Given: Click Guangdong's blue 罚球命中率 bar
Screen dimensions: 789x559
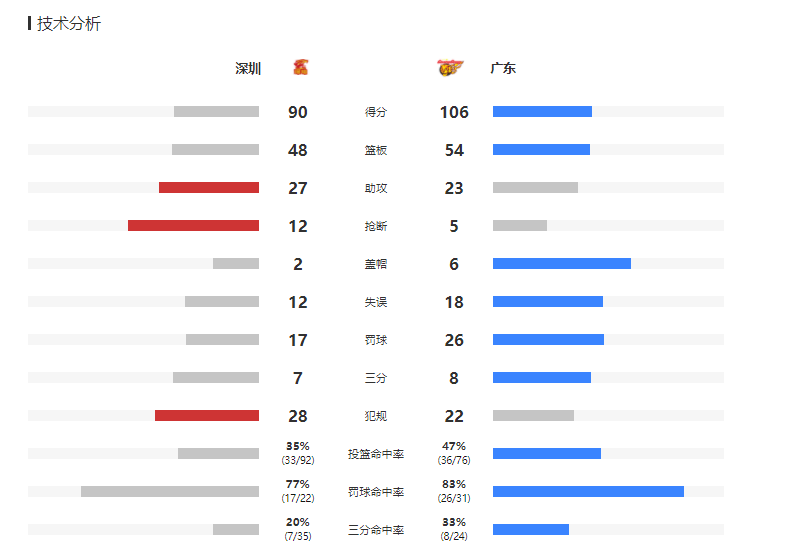Looking at the screenshot, I should 588,492.
